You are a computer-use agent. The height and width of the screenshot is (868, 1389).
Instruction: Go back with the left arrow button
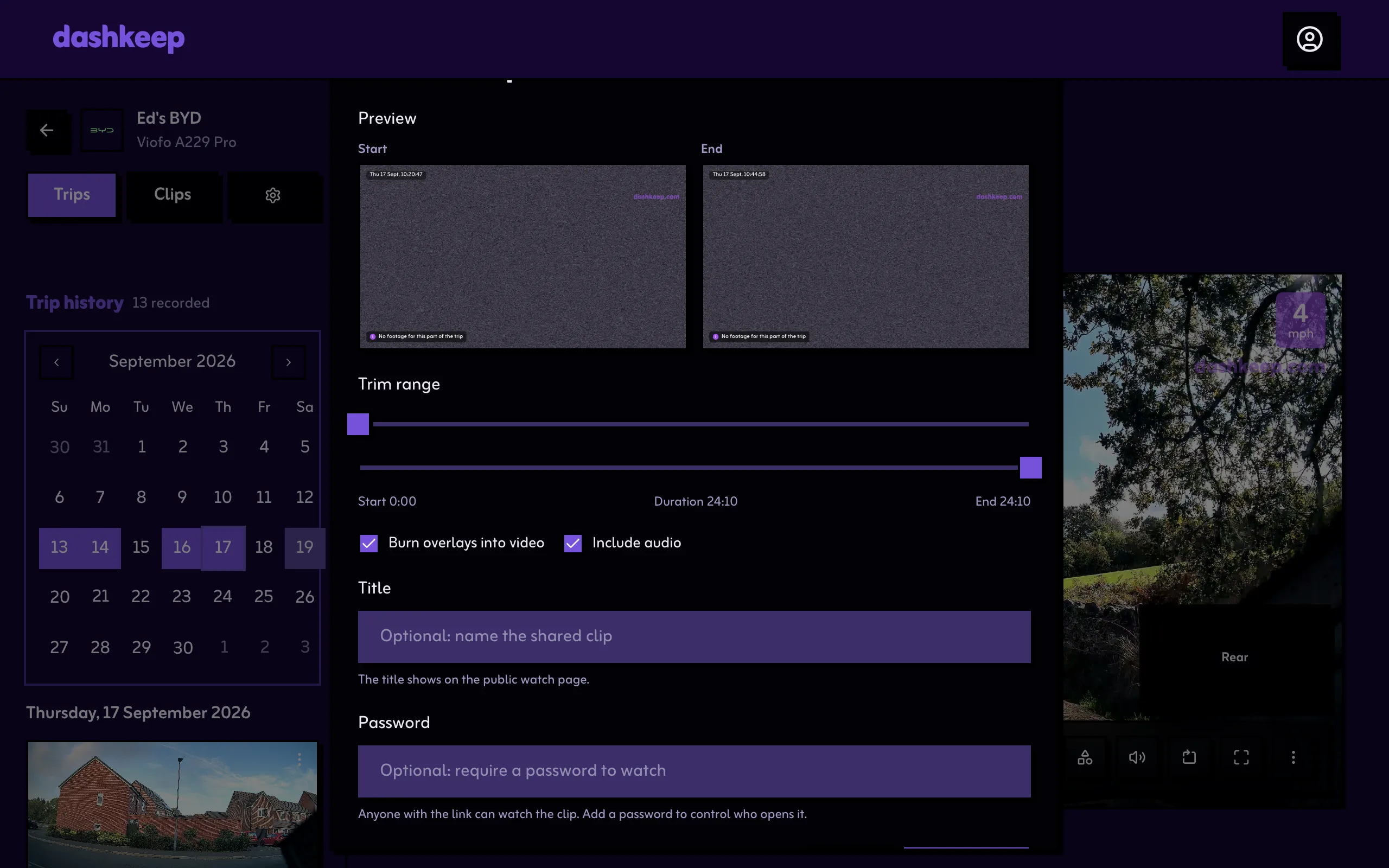[x=47, y=130]
